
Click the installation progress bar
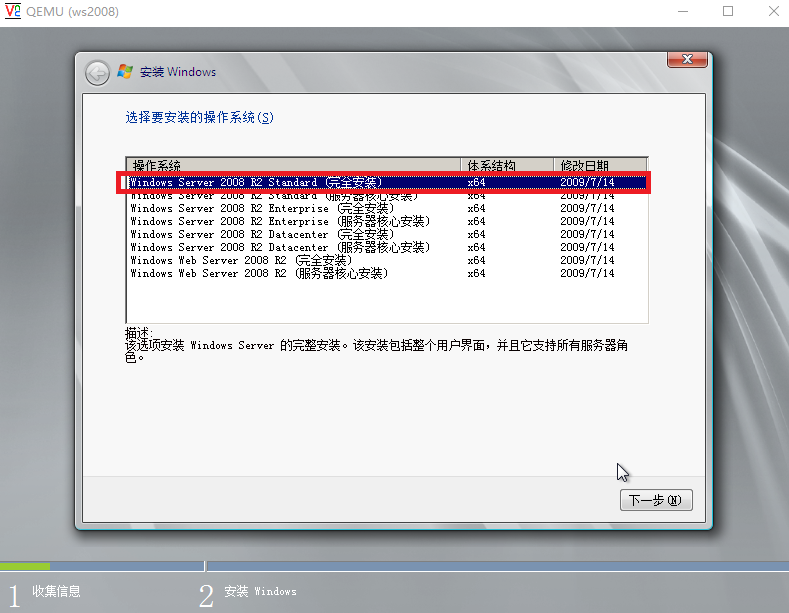click(394, 567)
